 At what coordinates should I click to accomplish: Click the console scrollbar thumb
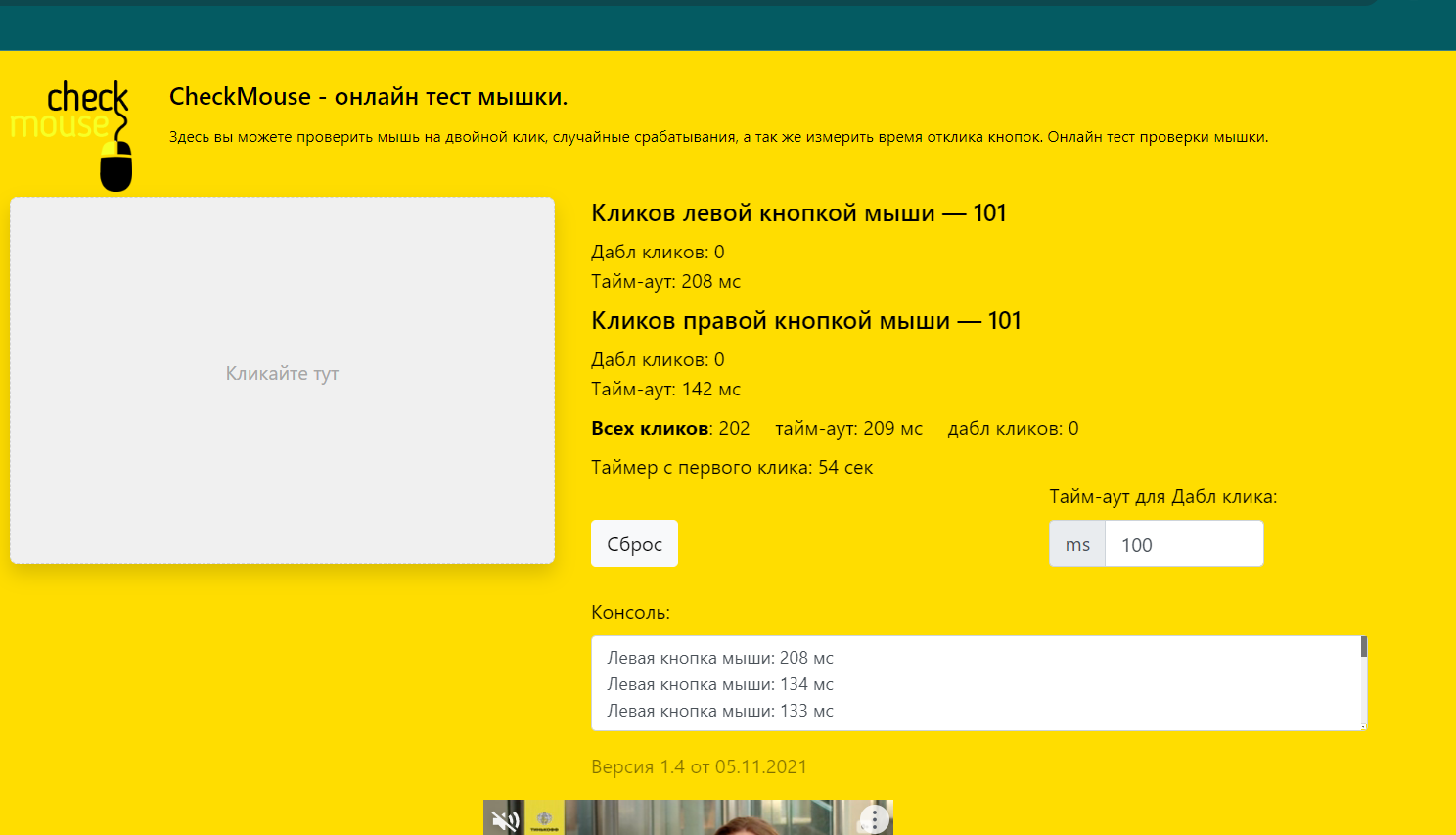click(x=1363, y=647)
